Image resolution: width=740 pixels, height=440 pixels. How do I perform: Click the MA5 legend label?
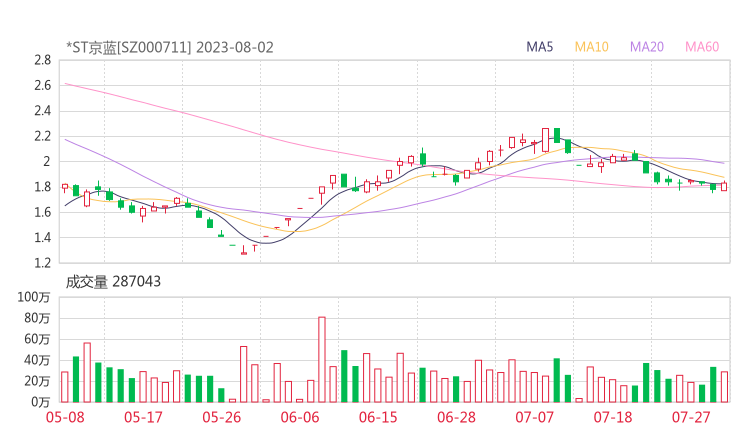539,47
